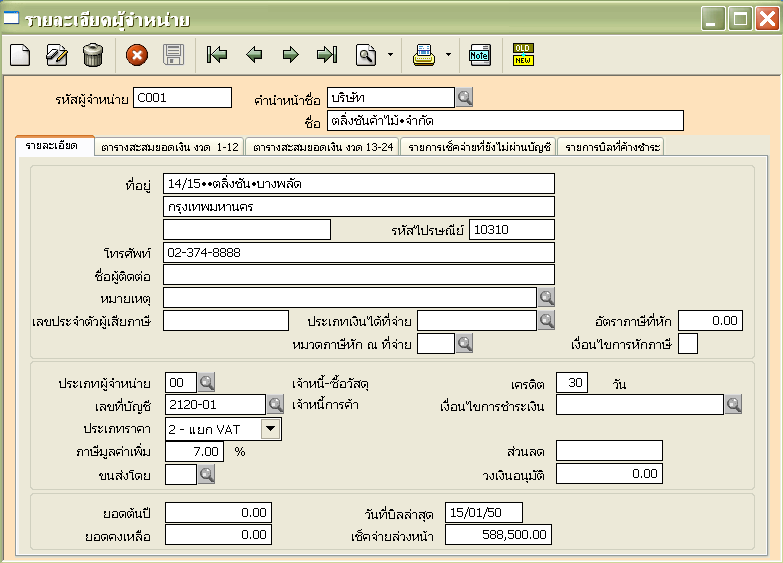Viewport: 783px width, 563px height.
Task: Open the Note icon in toolbar
Action: (480, 56)
